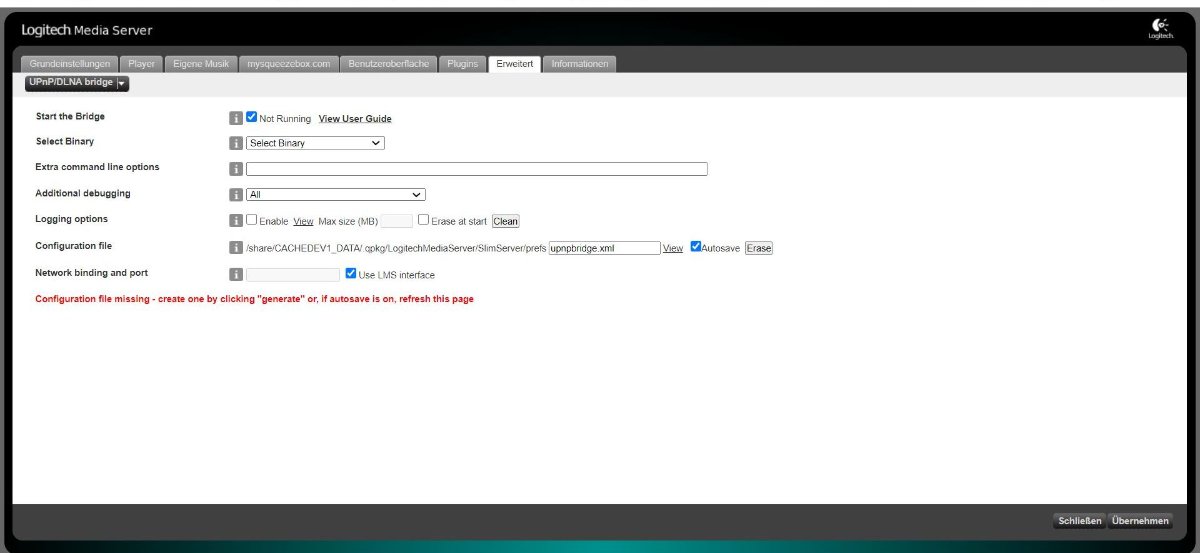Click info icon for Additional debugging
The image size is (1200, 553).
coord(236,195)
